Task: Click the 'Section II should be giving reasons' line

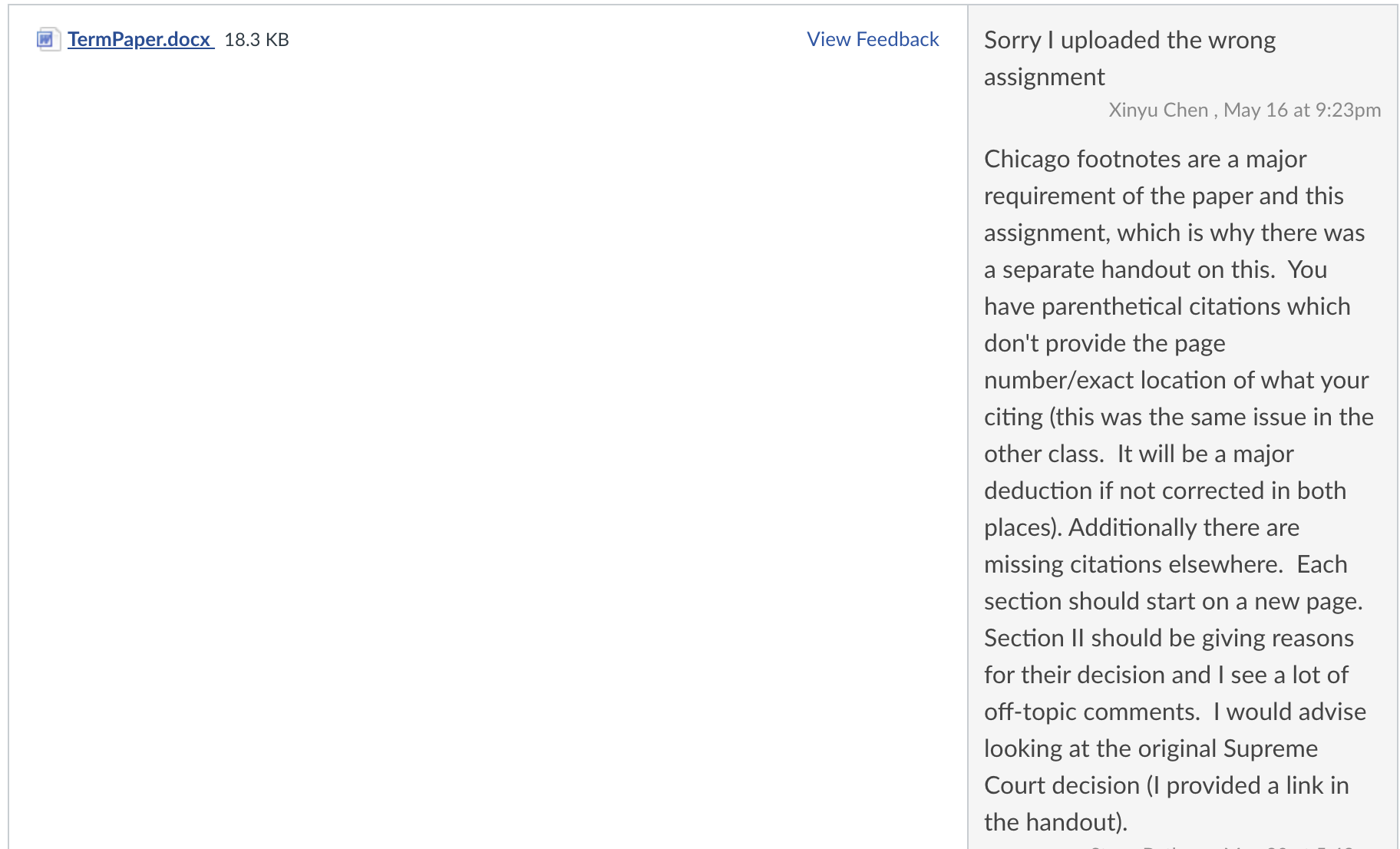Action: pos(1168,638)
